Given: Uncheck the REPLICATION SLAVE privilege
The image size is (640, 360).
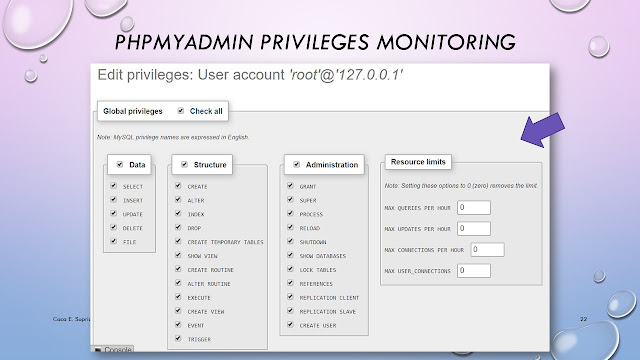Looking at the screenshot, I should 290,311.
